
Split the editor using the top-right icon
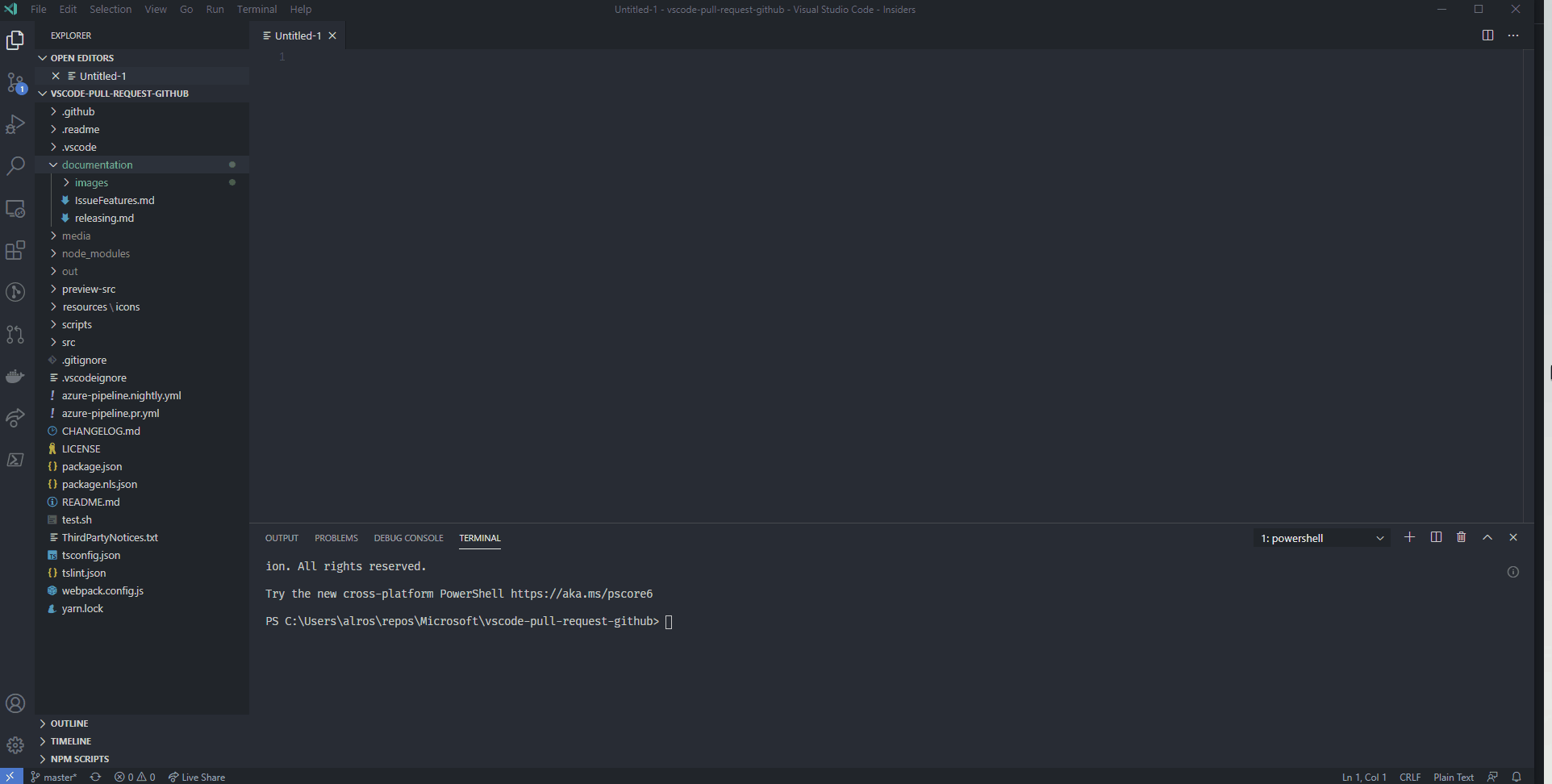[x=1487, y=35]
